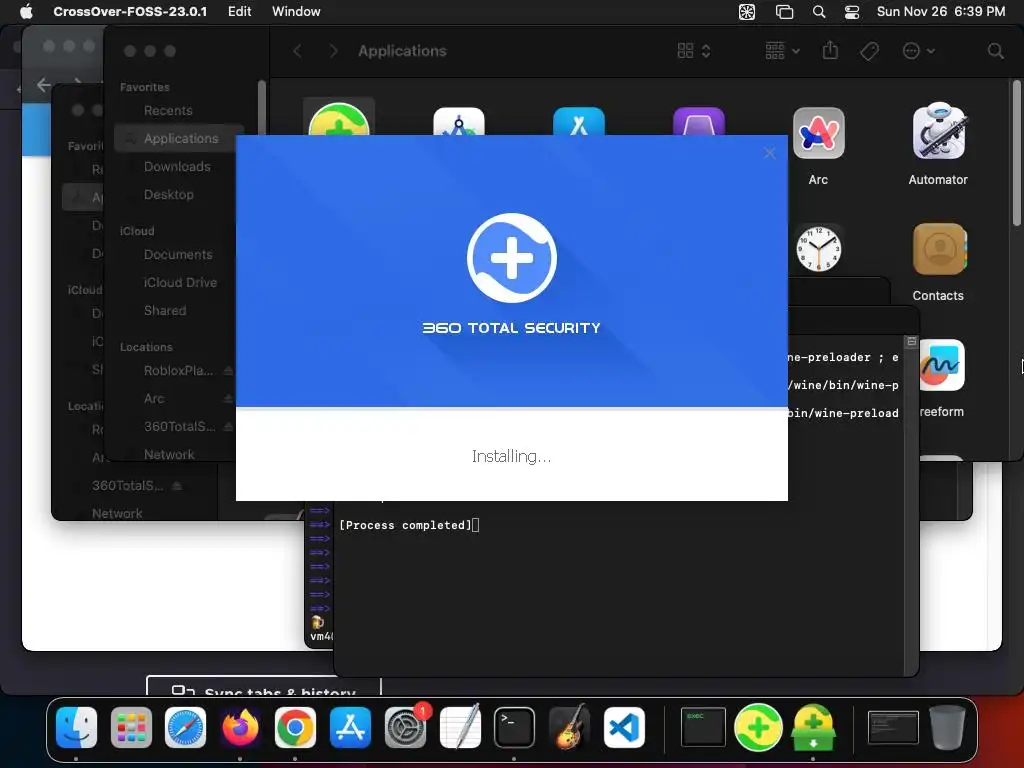The image size is (1024, 768).
Task: Close the 360 Total Security installer
Action: 769,153
